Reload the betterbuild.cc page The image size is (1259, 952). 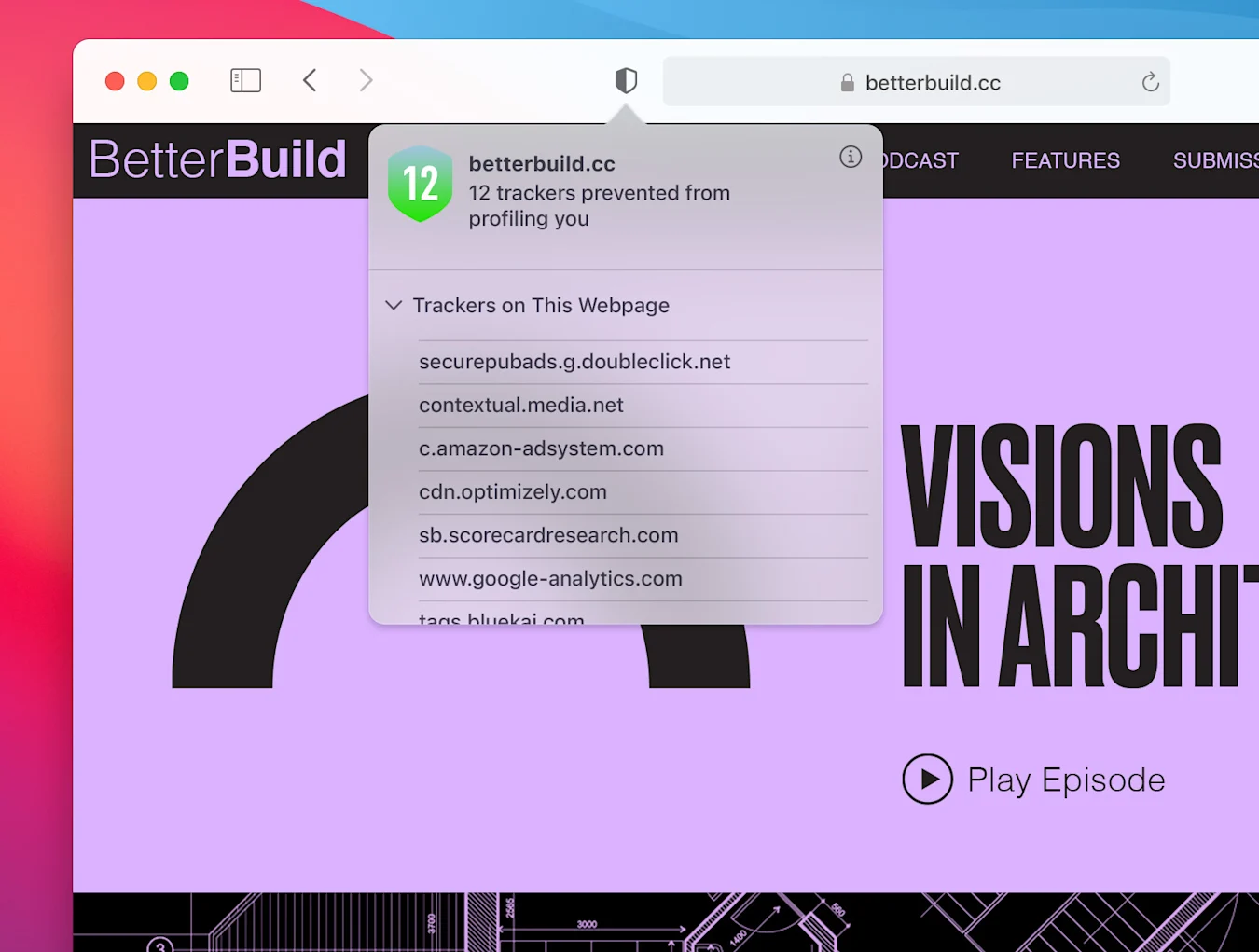pyautogui.click(x=1150, y=82)
